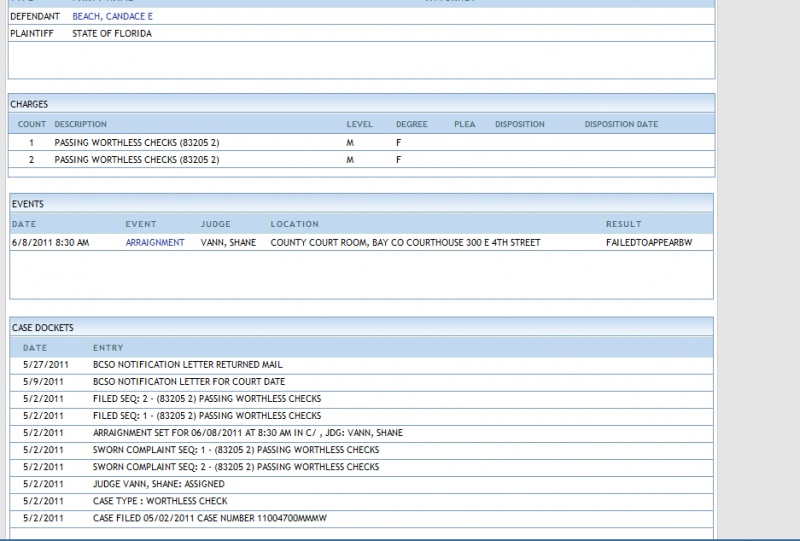Click the EVENTS section header

(x=362, y=204)
